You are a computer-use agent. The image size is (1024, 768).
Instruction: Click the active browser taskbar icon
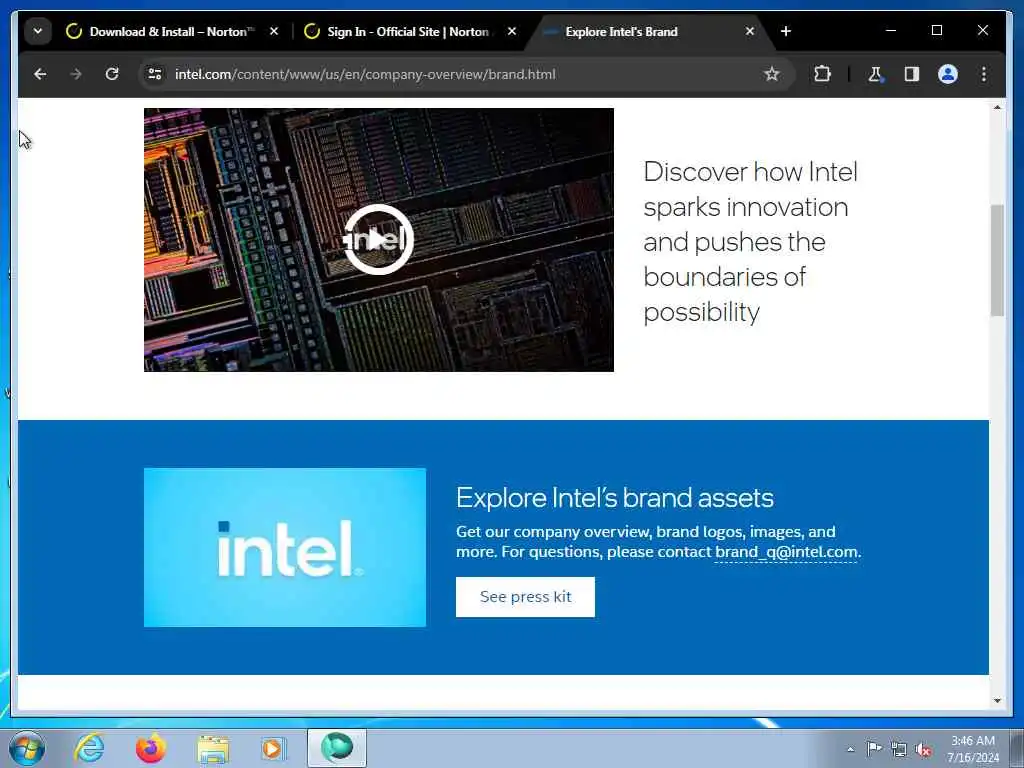pyautogui.click(x=337, y=748)
